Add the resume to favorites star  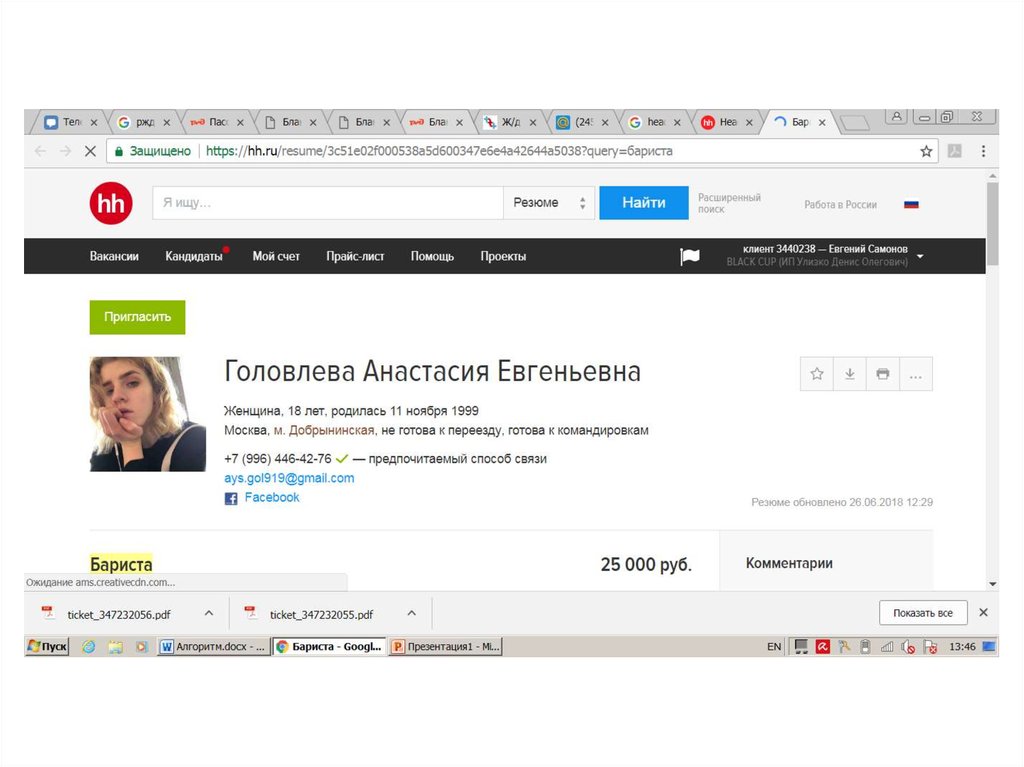[x=817, y=374]
